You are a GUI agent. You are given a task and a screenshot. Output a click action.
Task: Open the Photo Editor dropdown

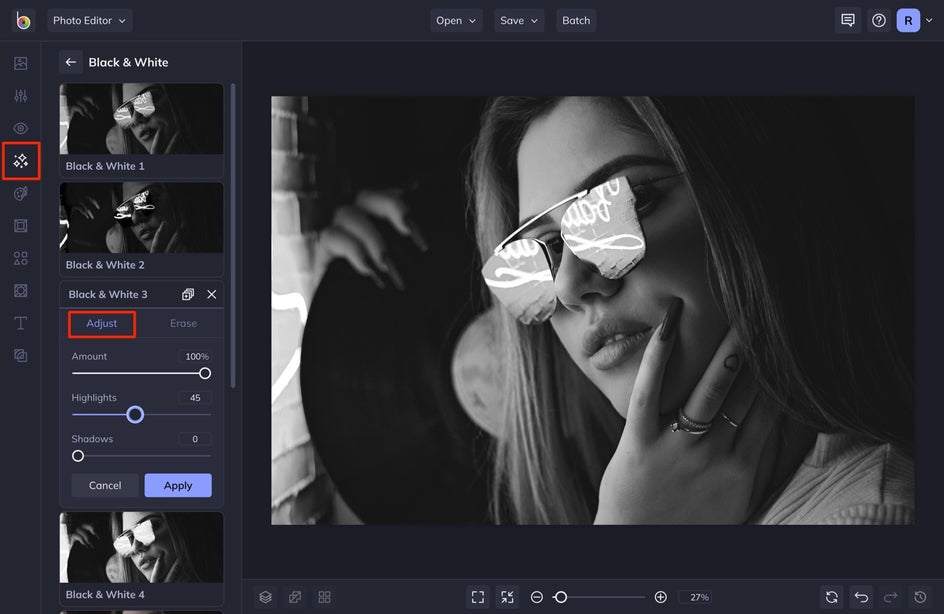pyautogui.click(x=90, y=20)
